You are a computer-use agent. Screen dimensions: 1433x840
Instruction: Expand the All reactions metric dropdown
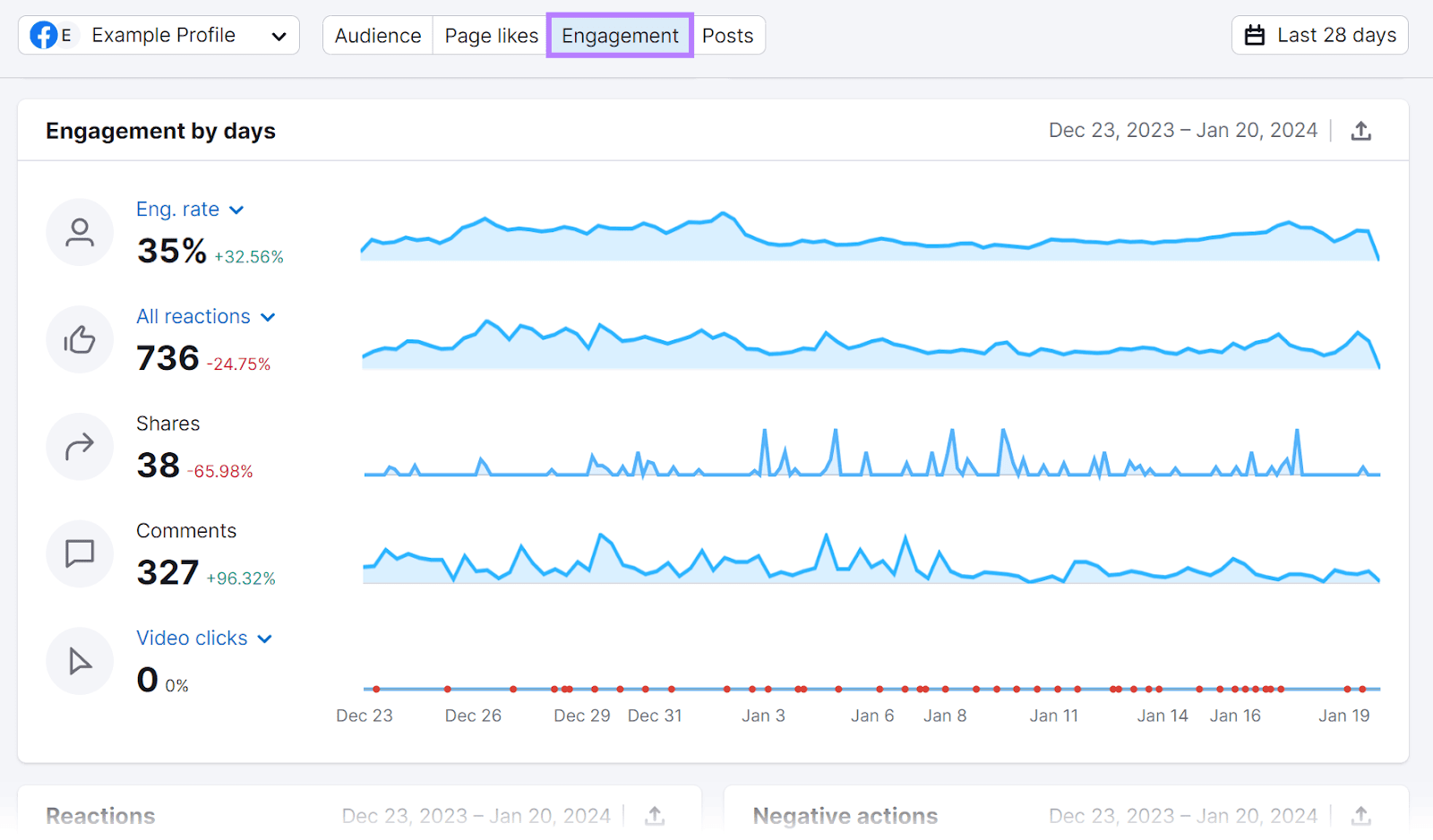tap(268, 316)
